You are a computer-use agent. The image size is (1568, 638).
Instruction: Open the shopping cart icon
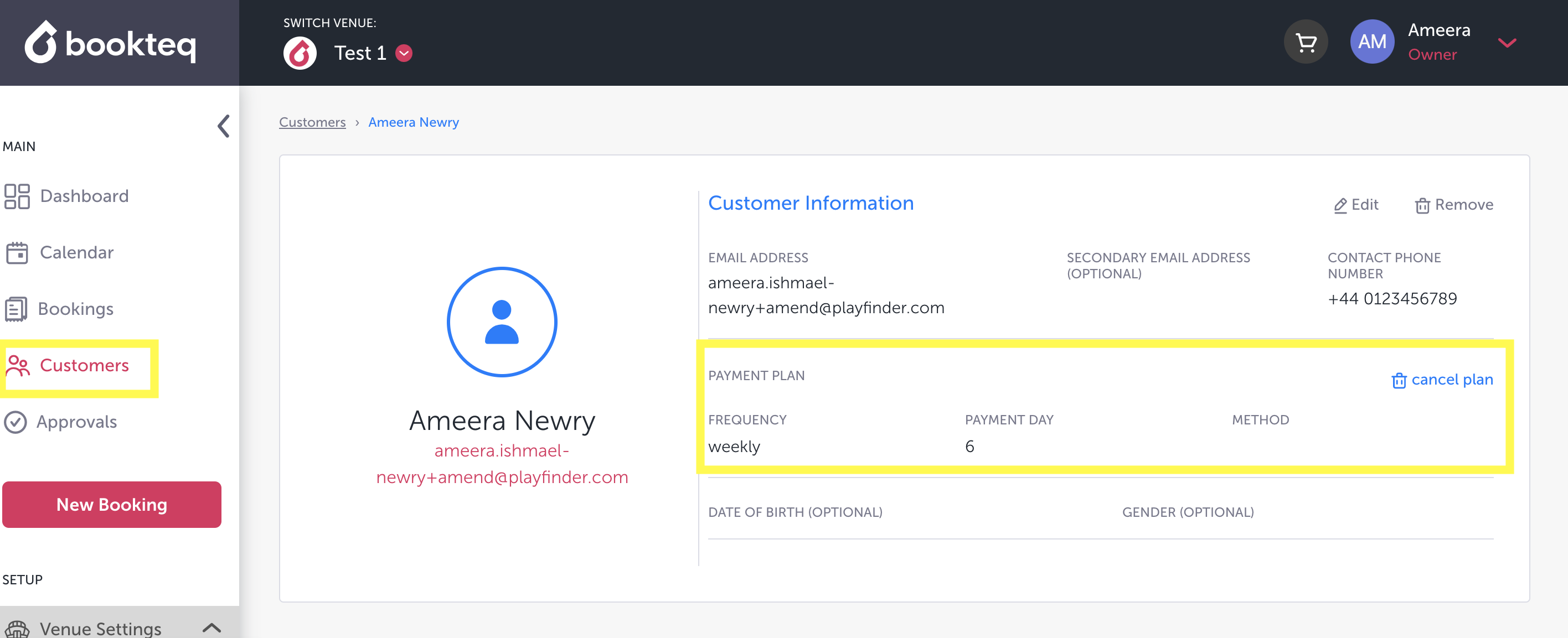1305,43
